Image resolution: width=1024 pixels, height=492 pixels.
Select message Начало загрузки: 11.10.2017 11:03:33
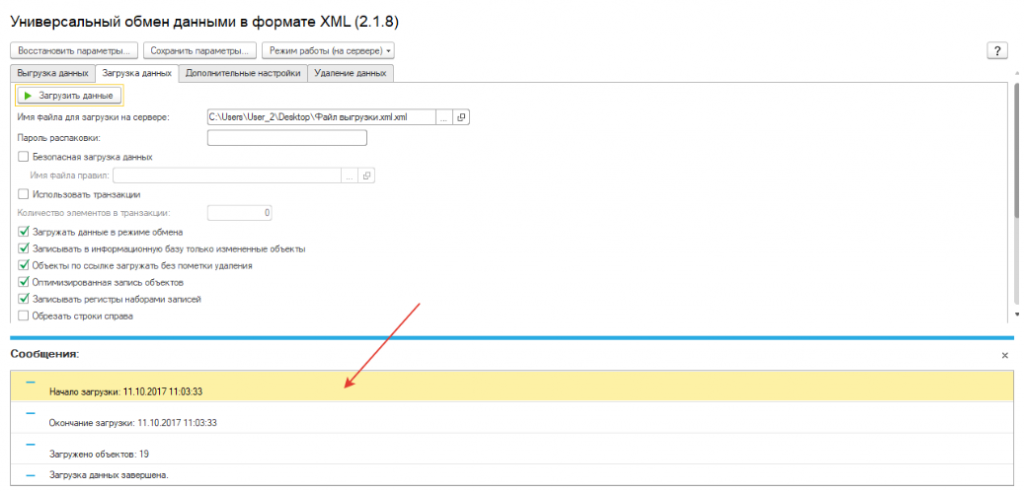512,386
